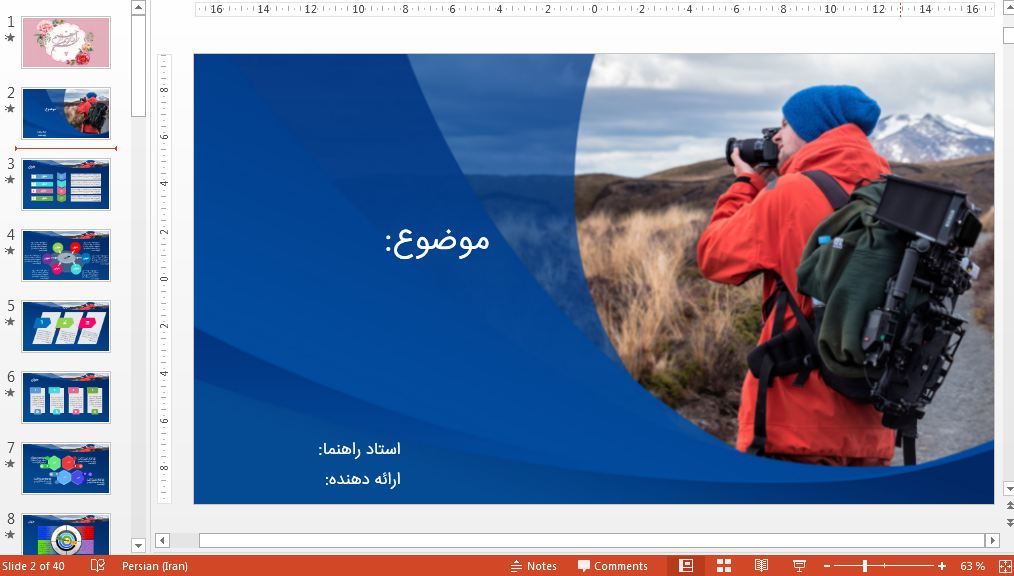This screenshot has height=576, width=1014.
Task: Select the first slide thumbnail
Action: tap(66, 42)
